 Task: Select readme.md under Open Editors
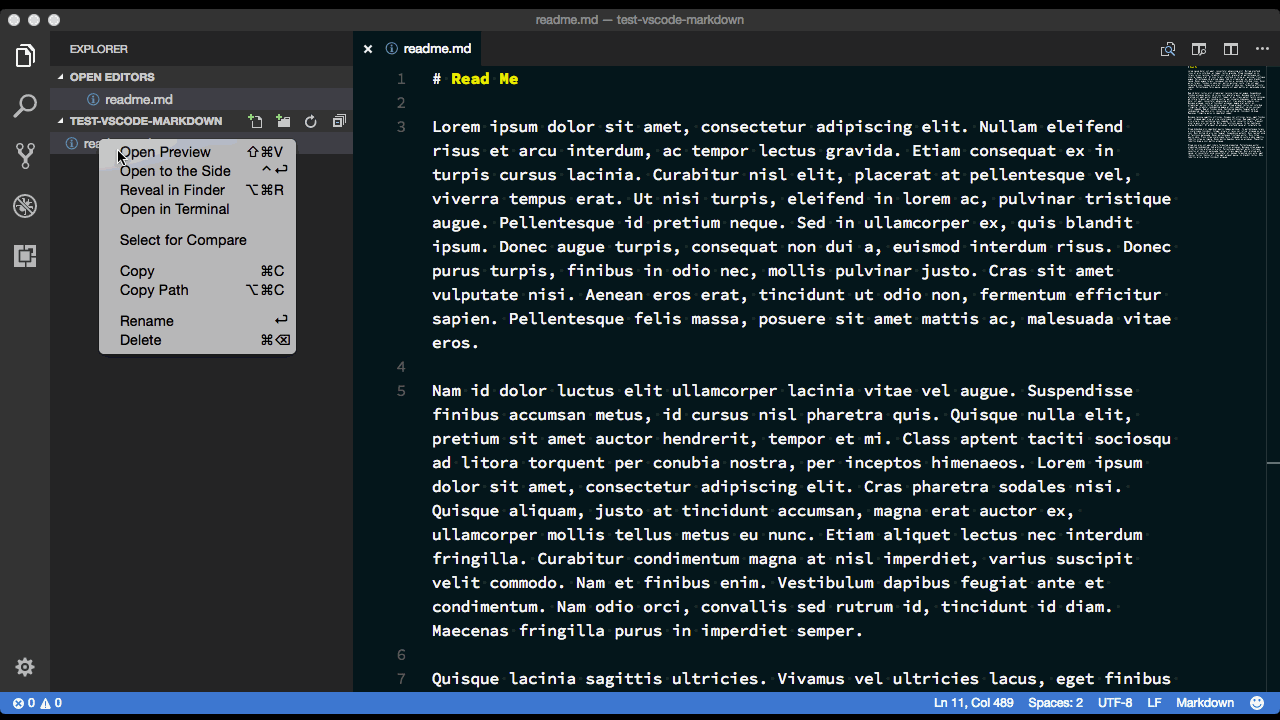pyautogui.click(x=201, y=99)
